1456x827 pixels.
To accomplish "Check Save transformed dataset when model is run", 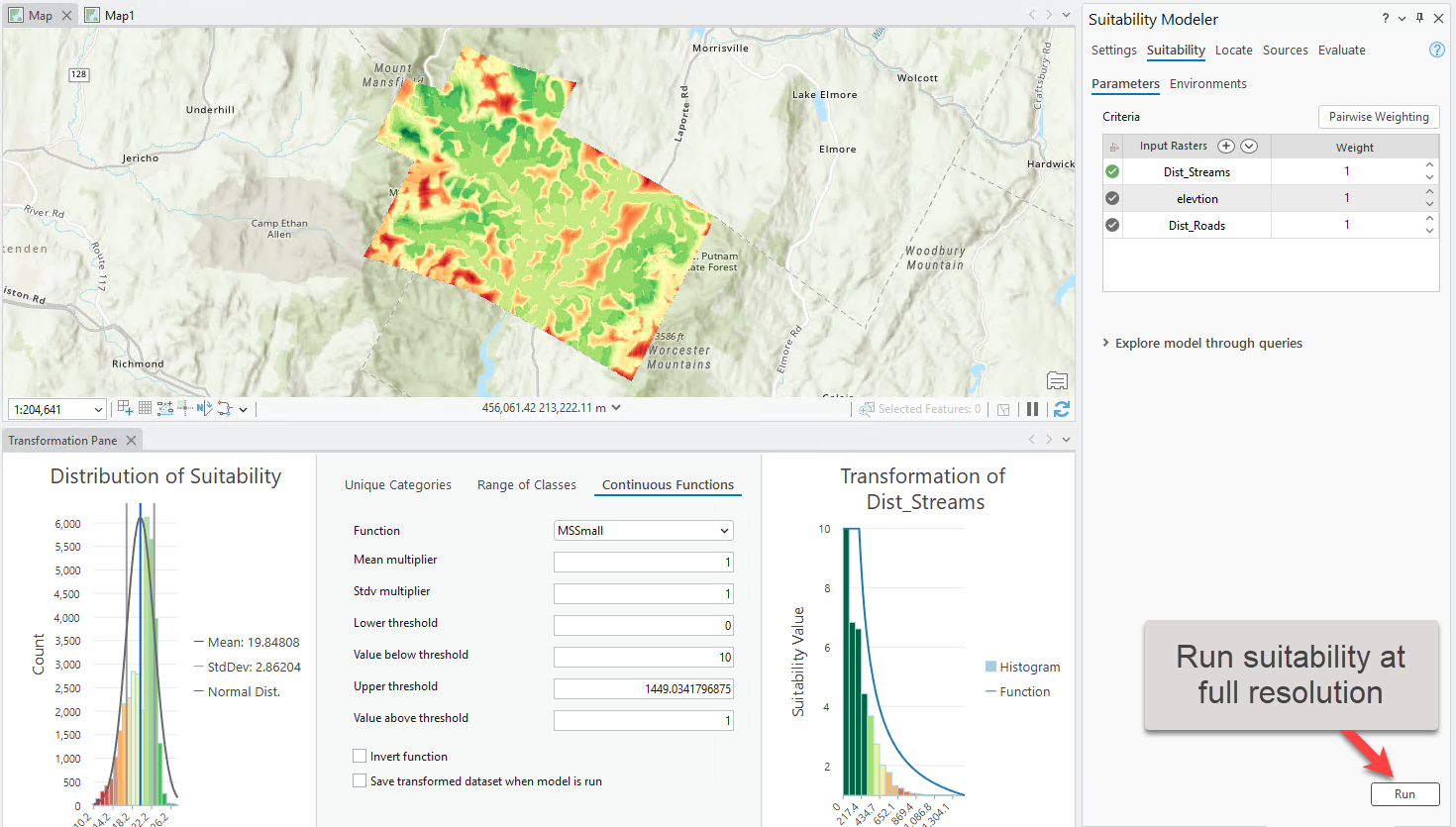I will [x=360, y=780].
